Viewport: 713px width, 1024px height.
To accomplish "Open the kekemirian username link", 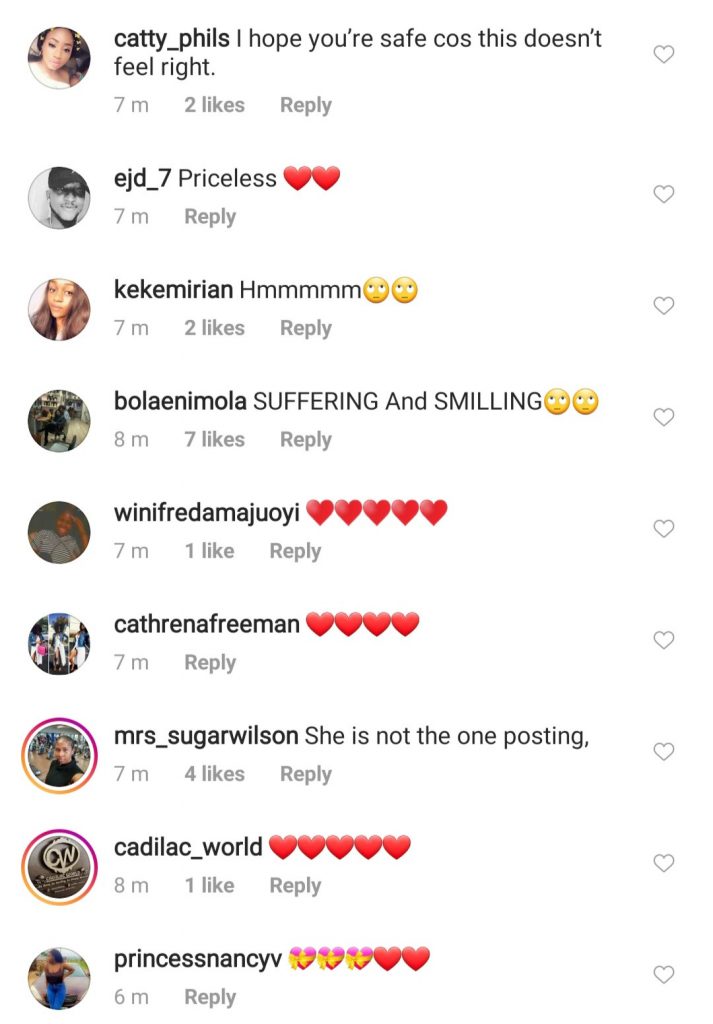I will pos(174,290).
